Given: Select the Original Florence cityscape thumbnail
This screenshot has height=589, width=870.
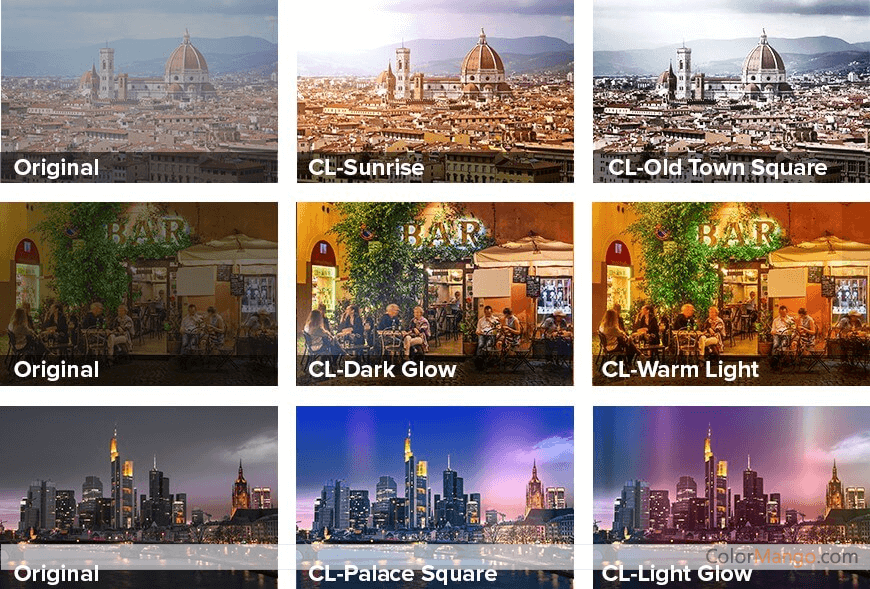Looking at the screenshot, I should coord(139,91).
